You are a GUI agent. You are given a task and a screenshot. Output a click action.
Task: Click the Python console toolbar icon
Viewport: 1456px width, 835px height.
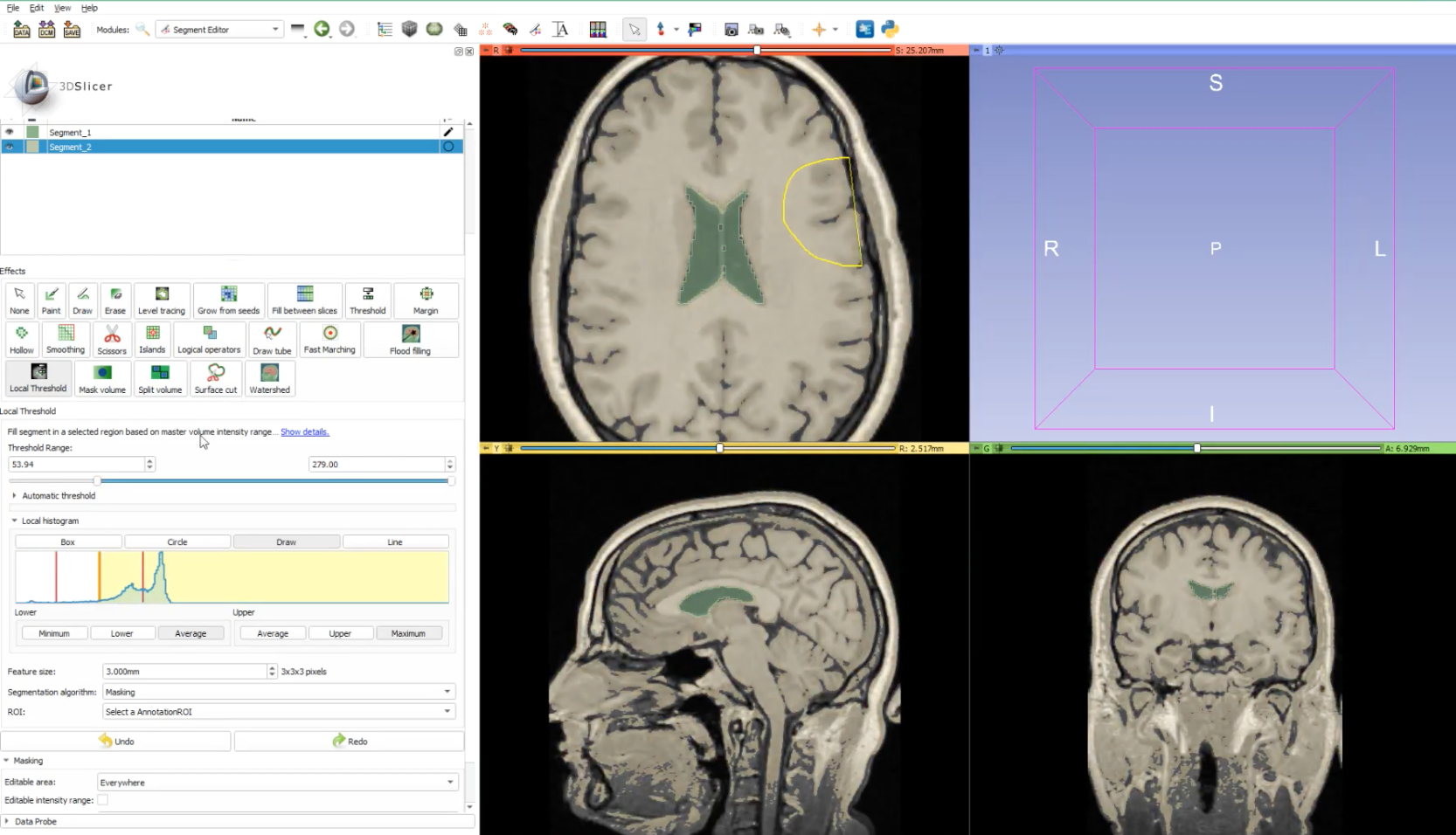890,30
